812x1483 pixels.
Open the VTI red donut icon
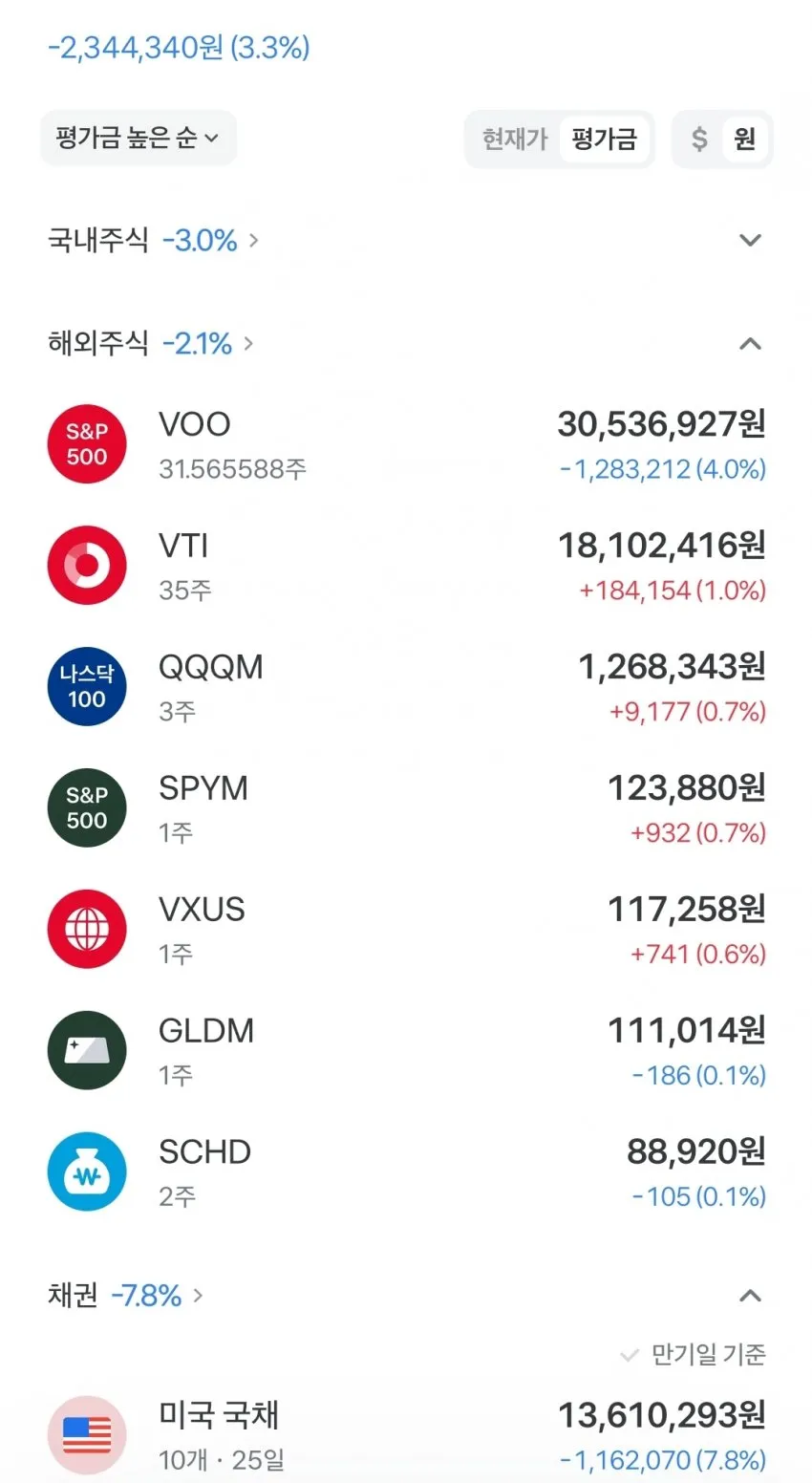point(87,566)
